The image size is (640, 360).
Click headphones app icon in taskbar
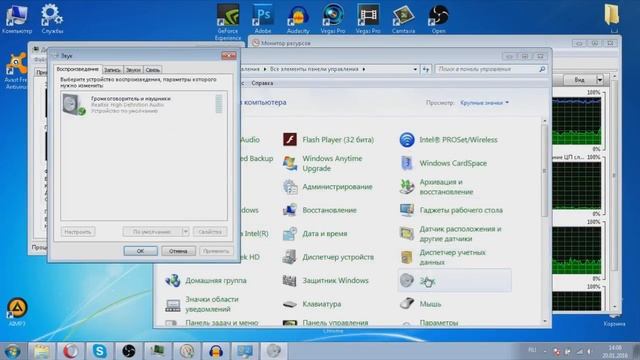(x=216, y=351)
